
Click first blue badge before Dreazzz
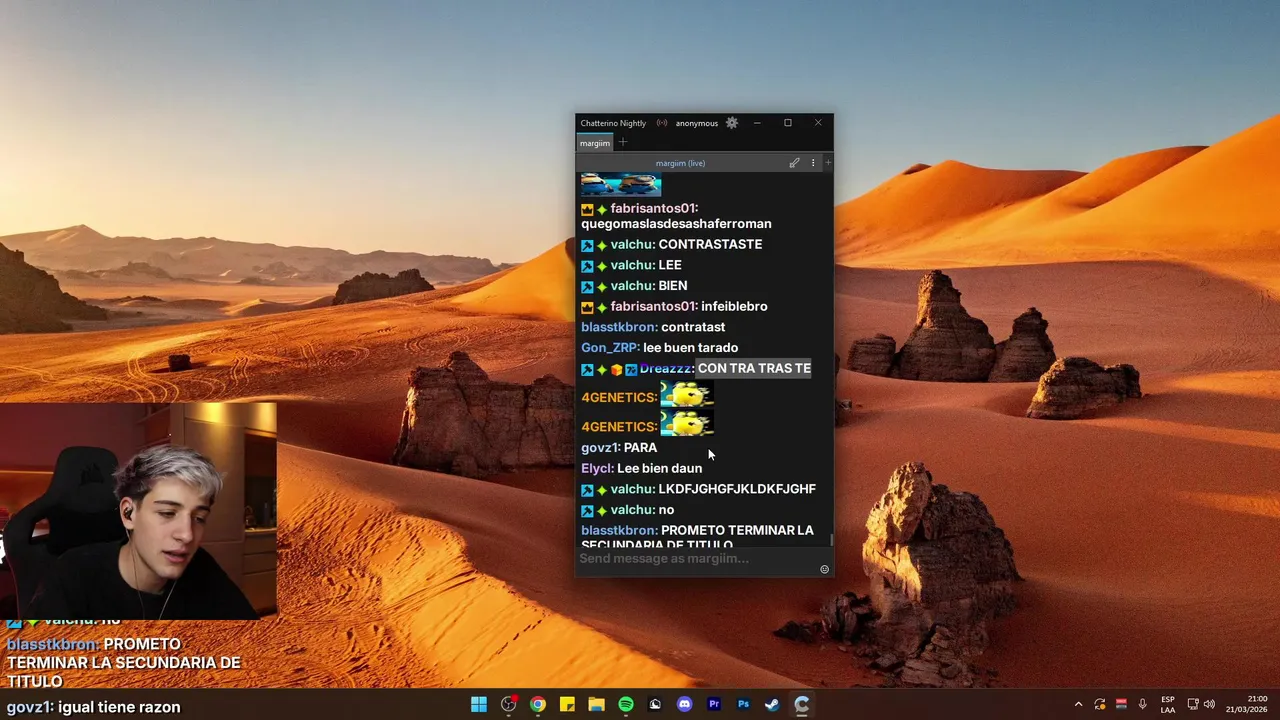[x=587, y=370]
